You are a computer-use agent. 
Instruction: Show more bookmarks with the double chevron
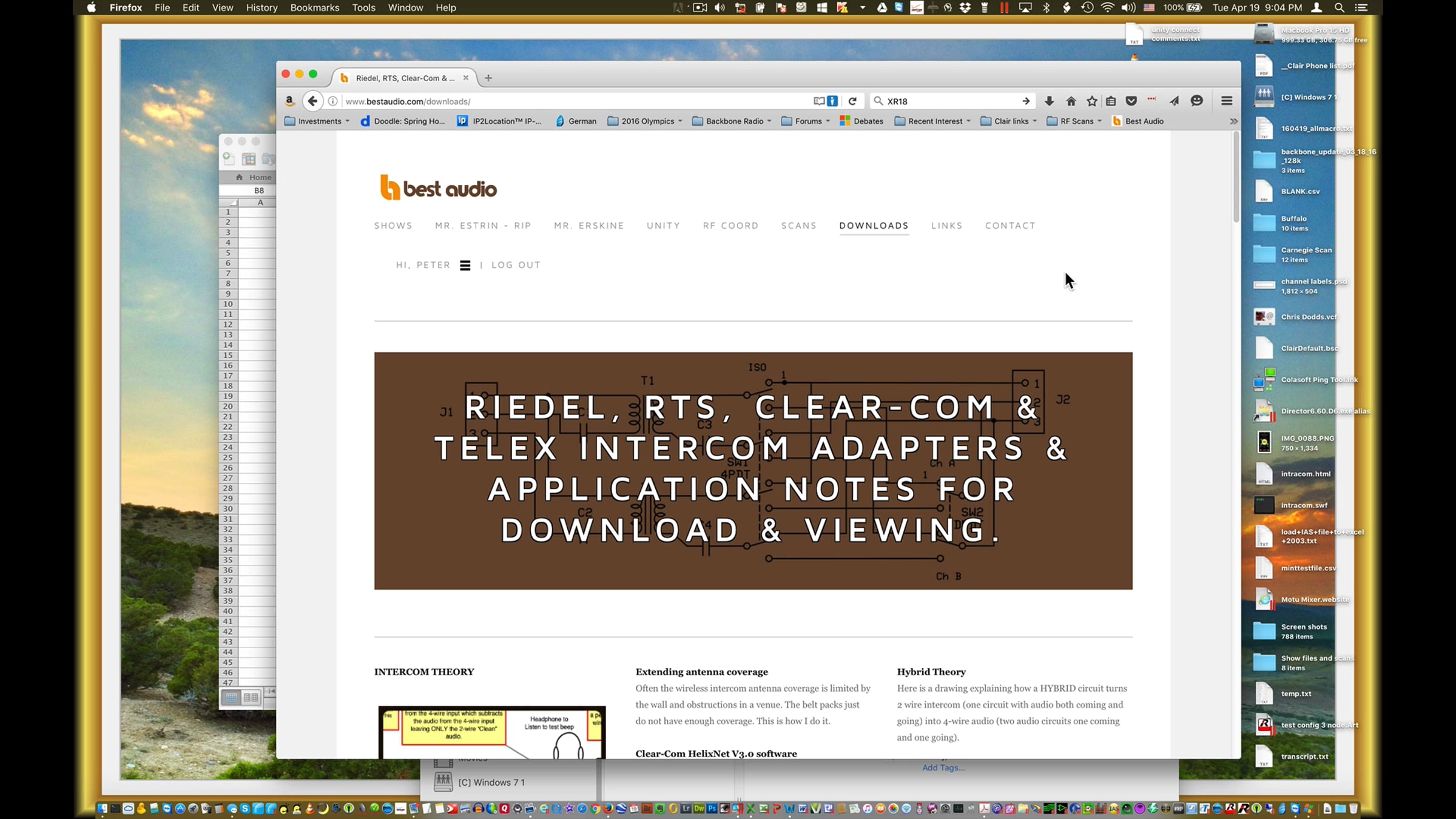(1233, 121)
